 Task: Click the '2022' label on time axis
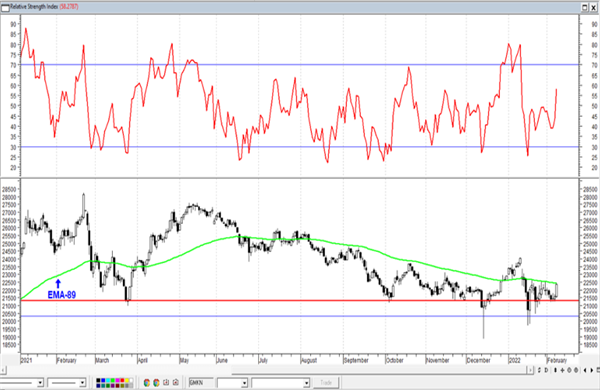point(514,361)
